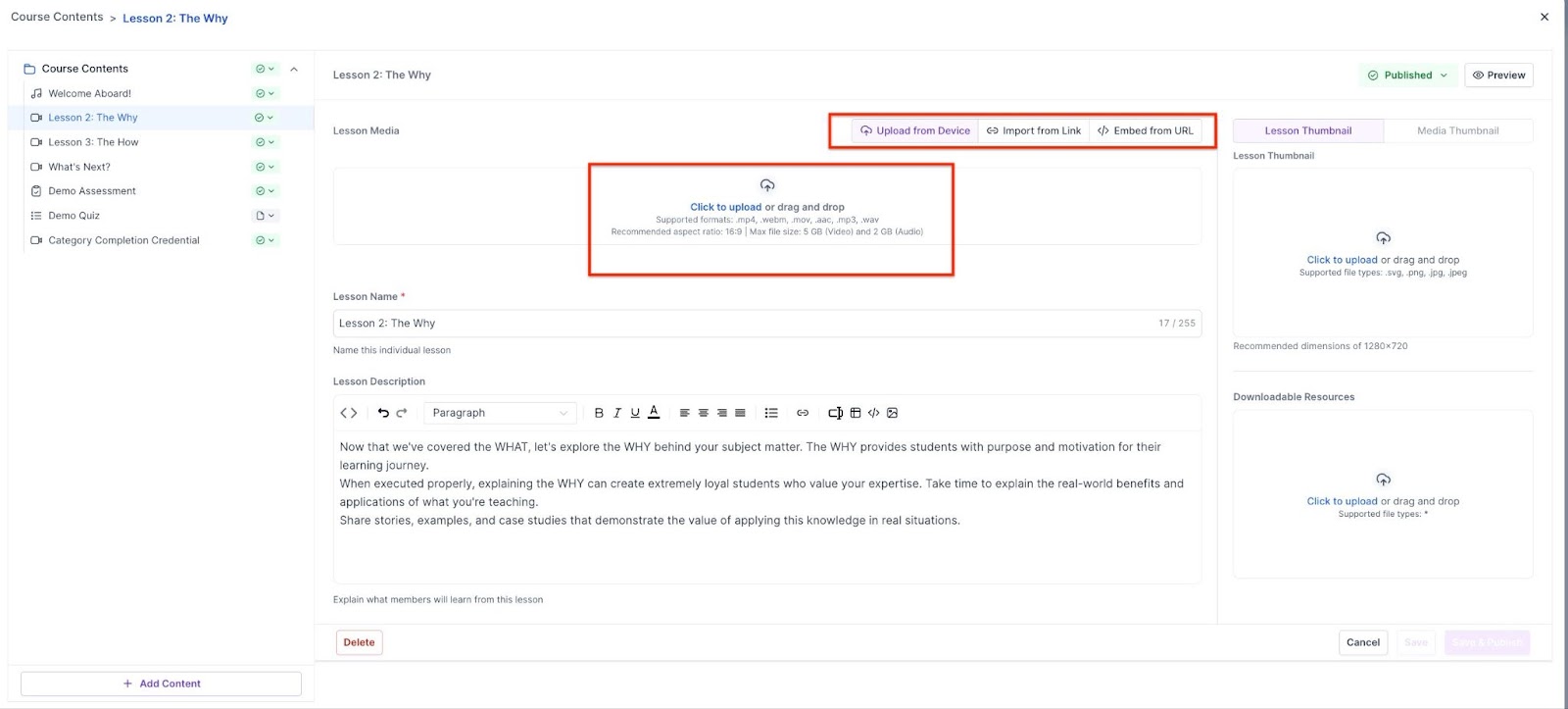Insert a bulleted list
The width and height of the screenshot is (1568, 709).
click(771, 413)
